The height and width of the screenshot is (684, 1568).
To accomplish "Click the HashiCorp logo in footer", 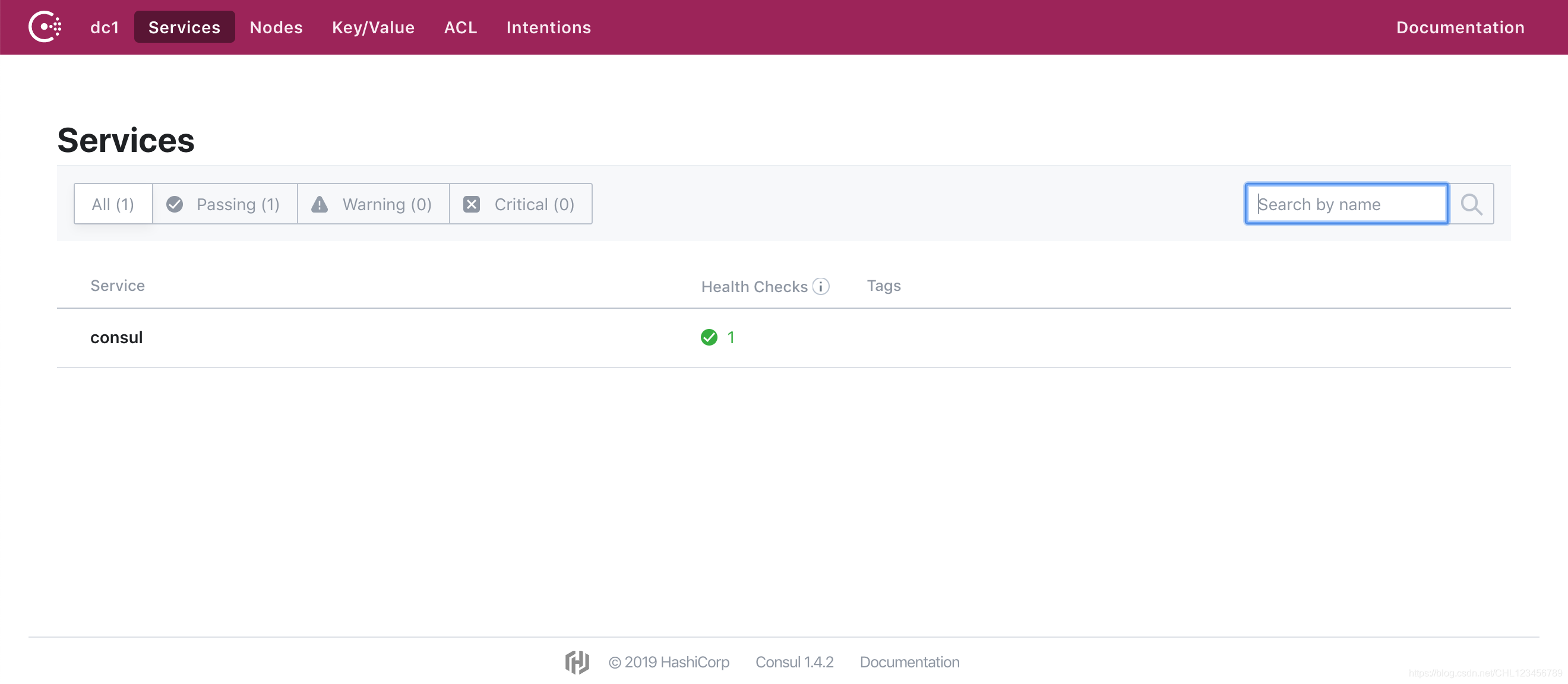I will coord(577,661).
